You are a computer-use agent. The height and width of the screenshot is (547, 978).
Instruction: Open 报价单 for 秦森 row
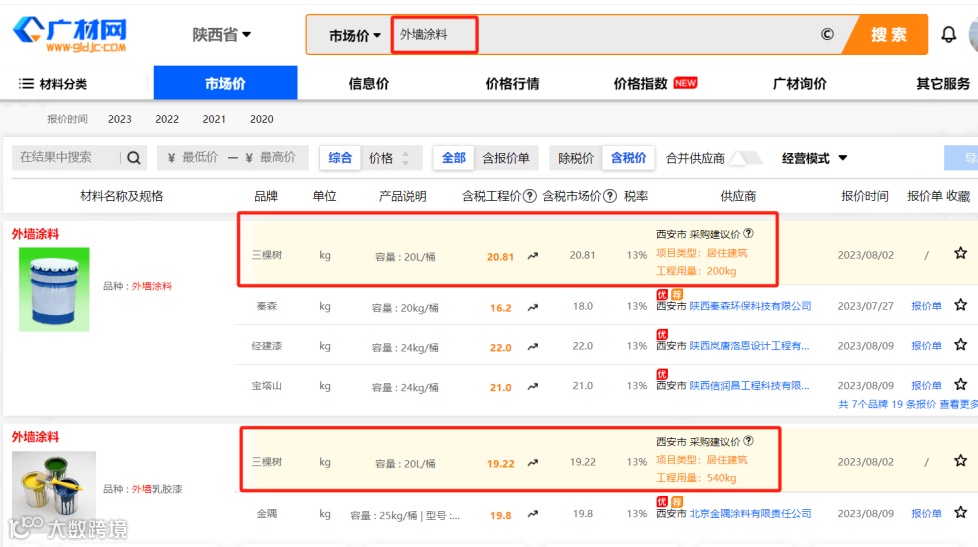click(926, 306)
